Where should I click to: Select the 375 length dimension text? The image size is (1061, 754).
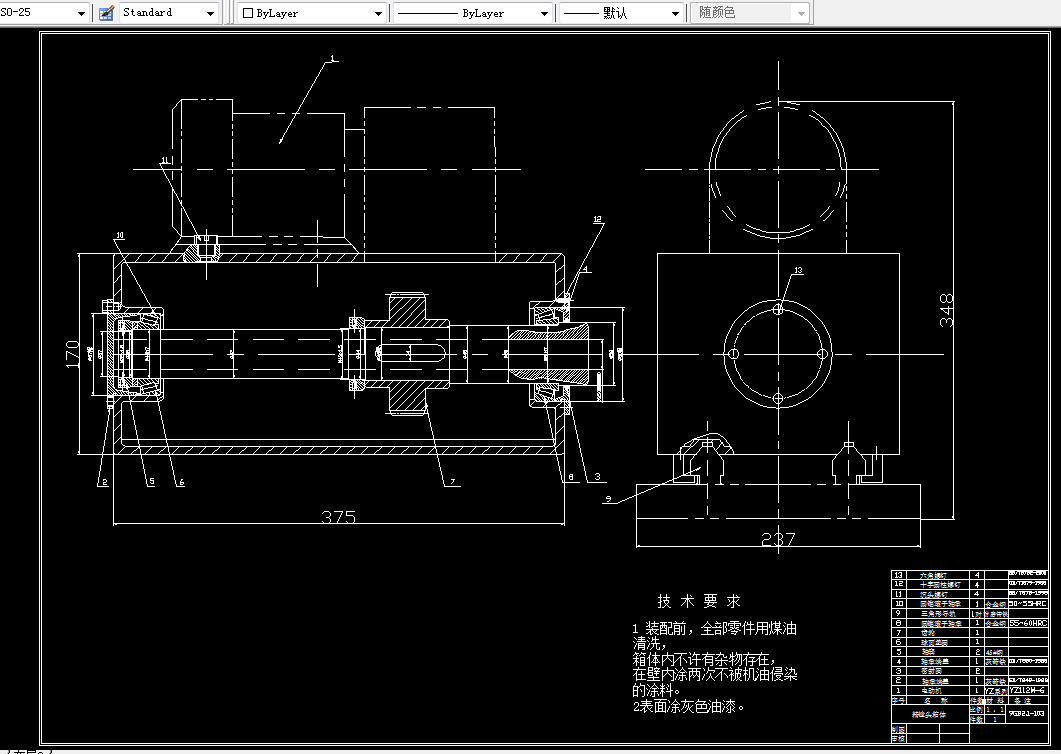(x=338, y=517)
